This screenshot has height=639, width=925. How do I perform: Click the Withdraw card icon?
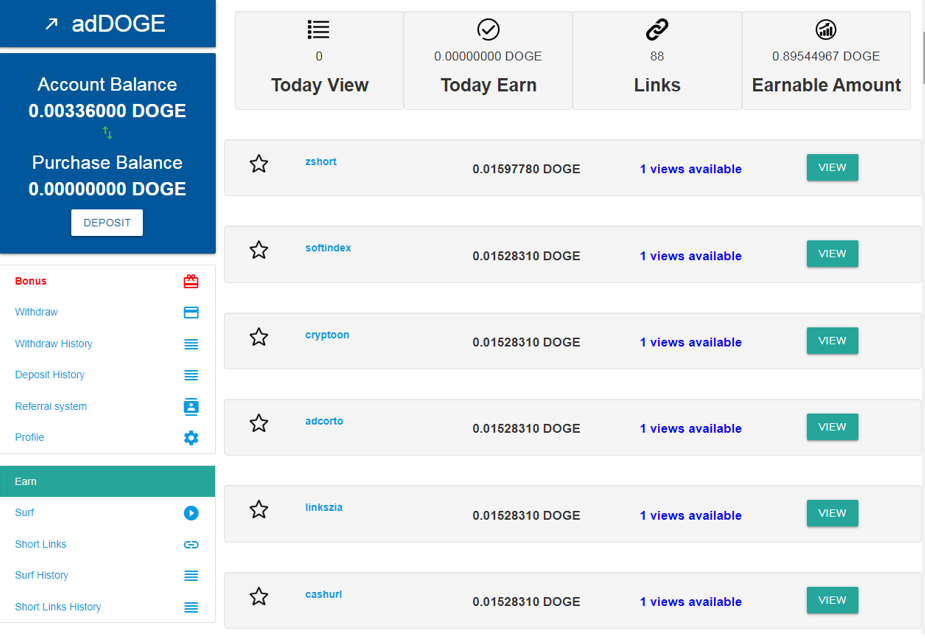(x=191, y=312)
